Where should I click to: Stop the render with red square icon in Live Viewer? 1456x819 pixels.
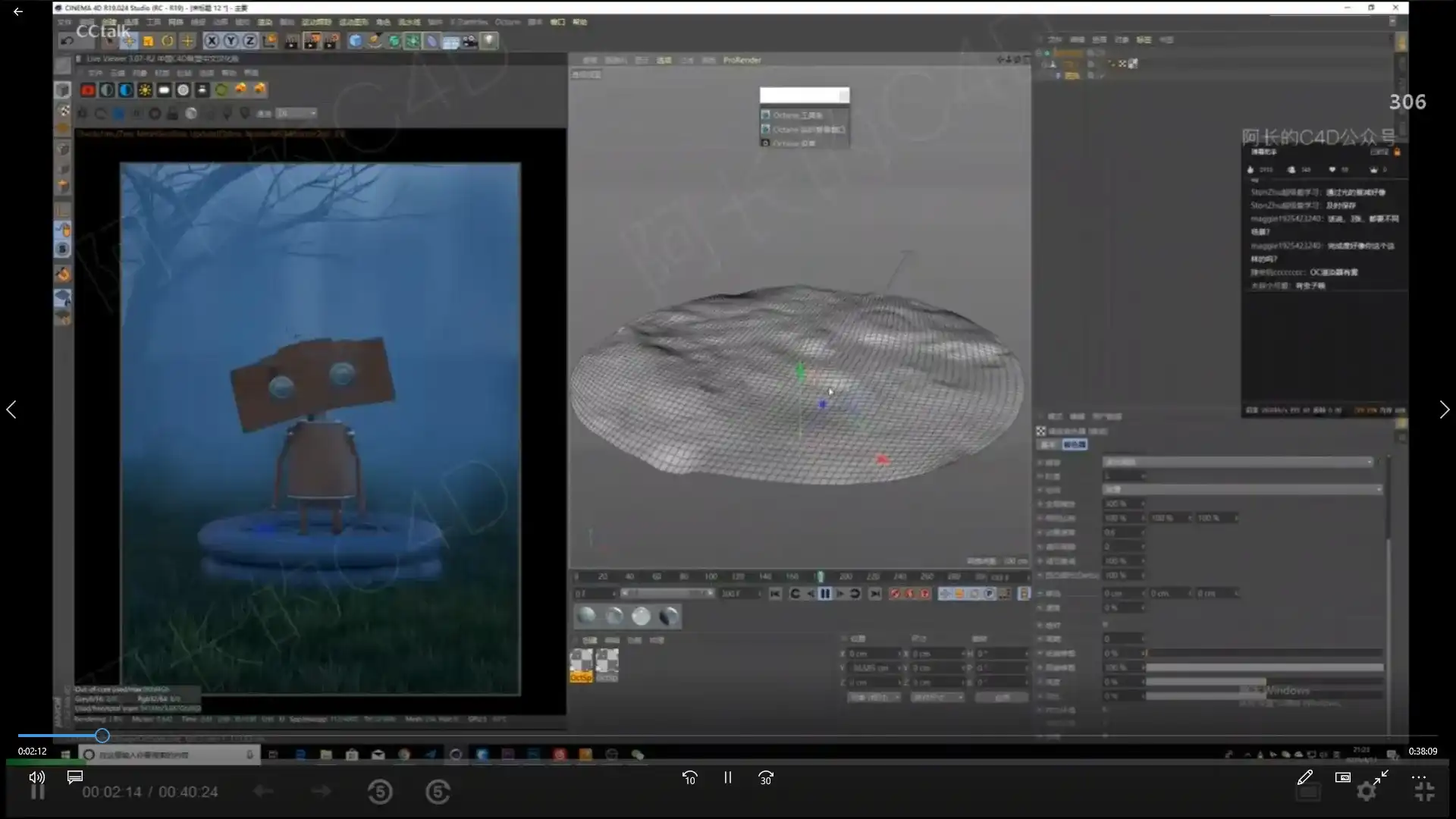88,89
